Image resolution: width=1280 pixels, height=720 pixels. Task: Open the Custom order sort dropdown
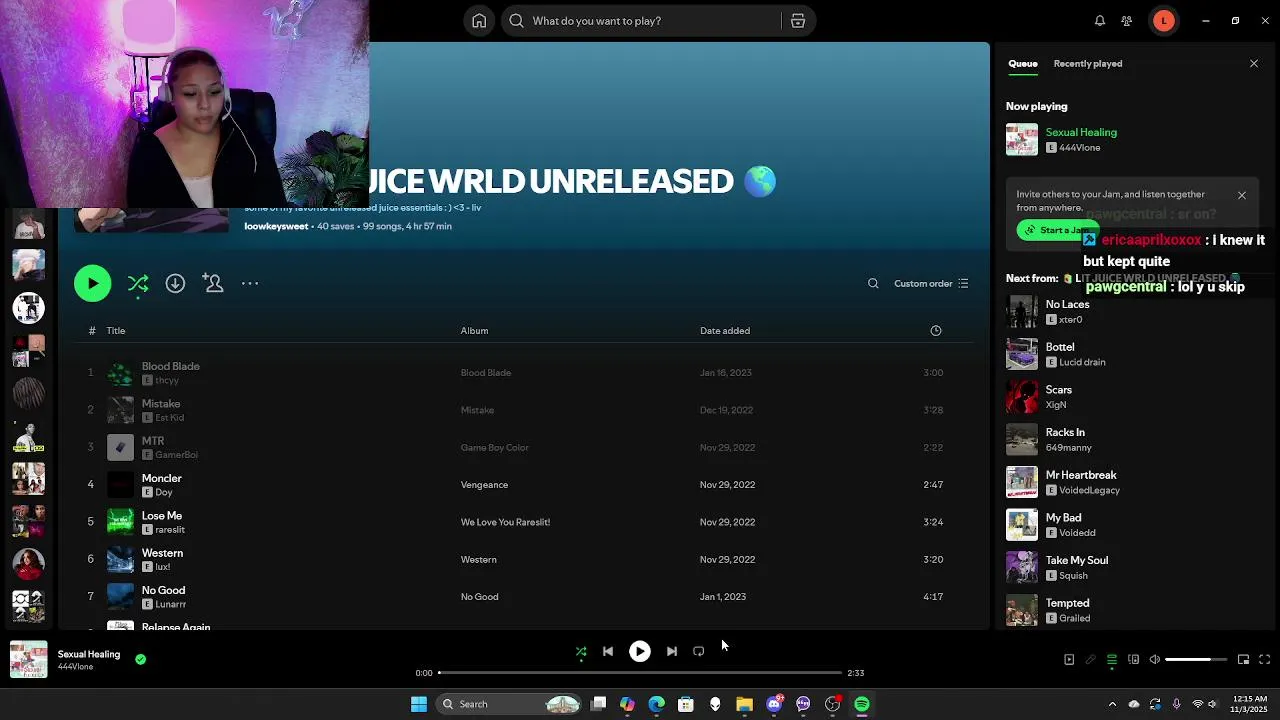tap(931, 284)
